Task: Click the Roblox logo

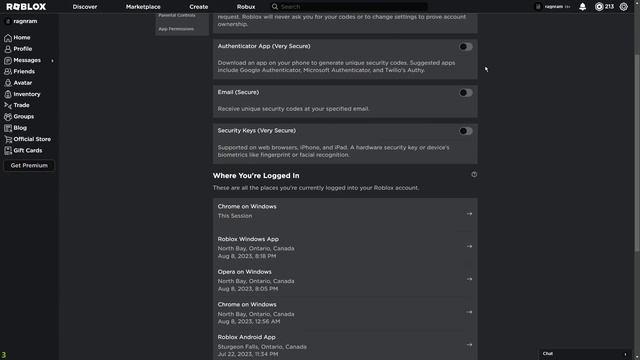Action: point(26,7)
